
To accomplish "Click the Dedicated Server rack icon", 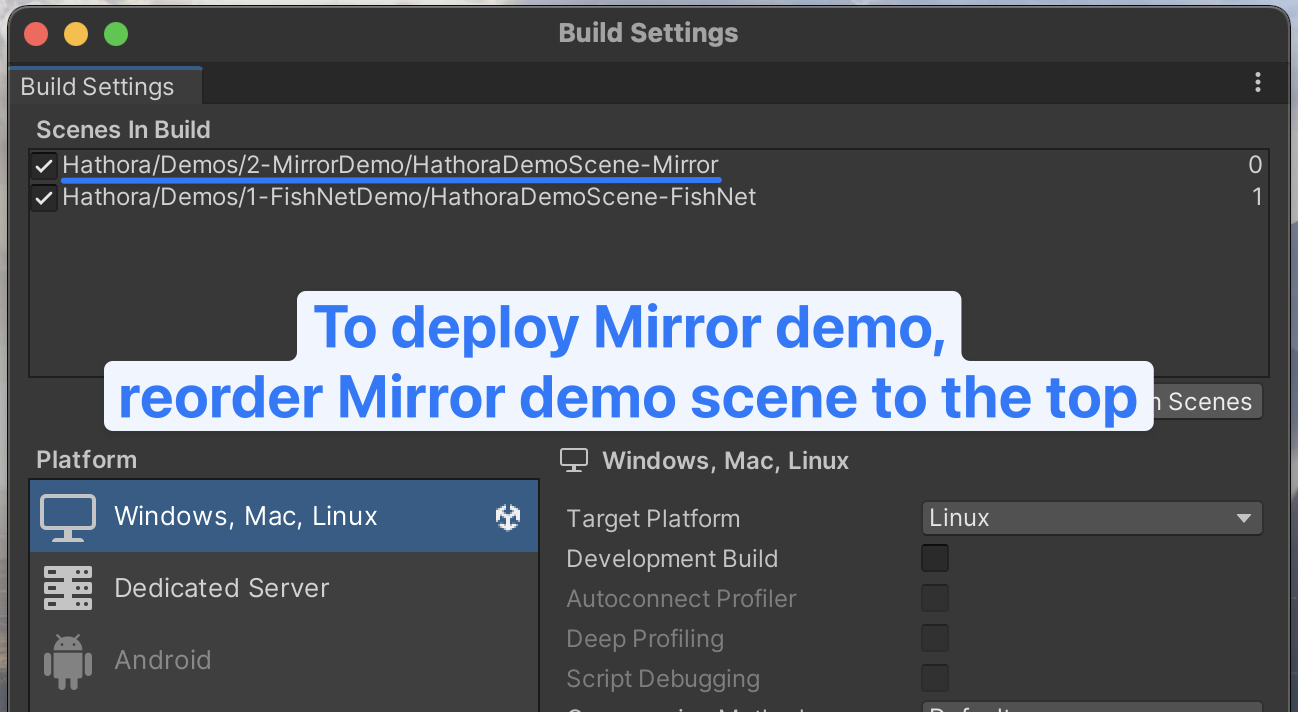I will (68, 588).
